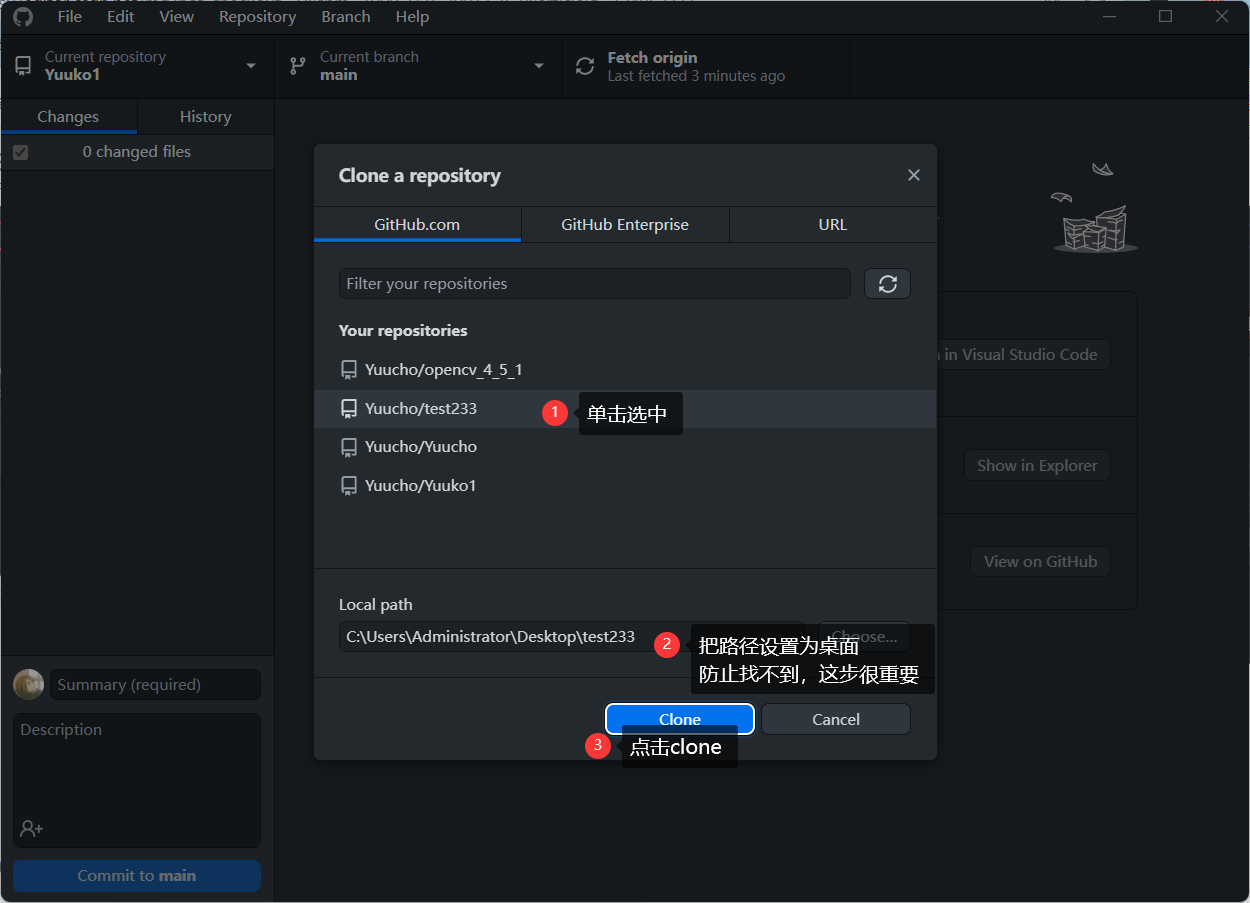This screenshot has height=903, width=1250.
Task: Click the user avatar beside Summary
Action: point(28,685)
